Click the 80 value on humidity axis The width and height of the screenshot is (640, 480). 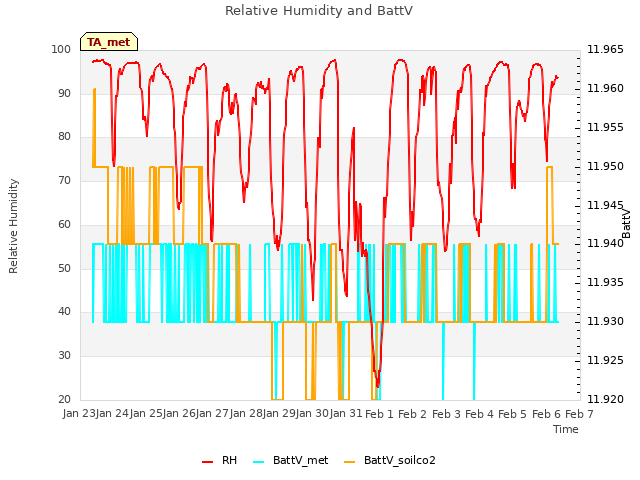click(64, 136)
